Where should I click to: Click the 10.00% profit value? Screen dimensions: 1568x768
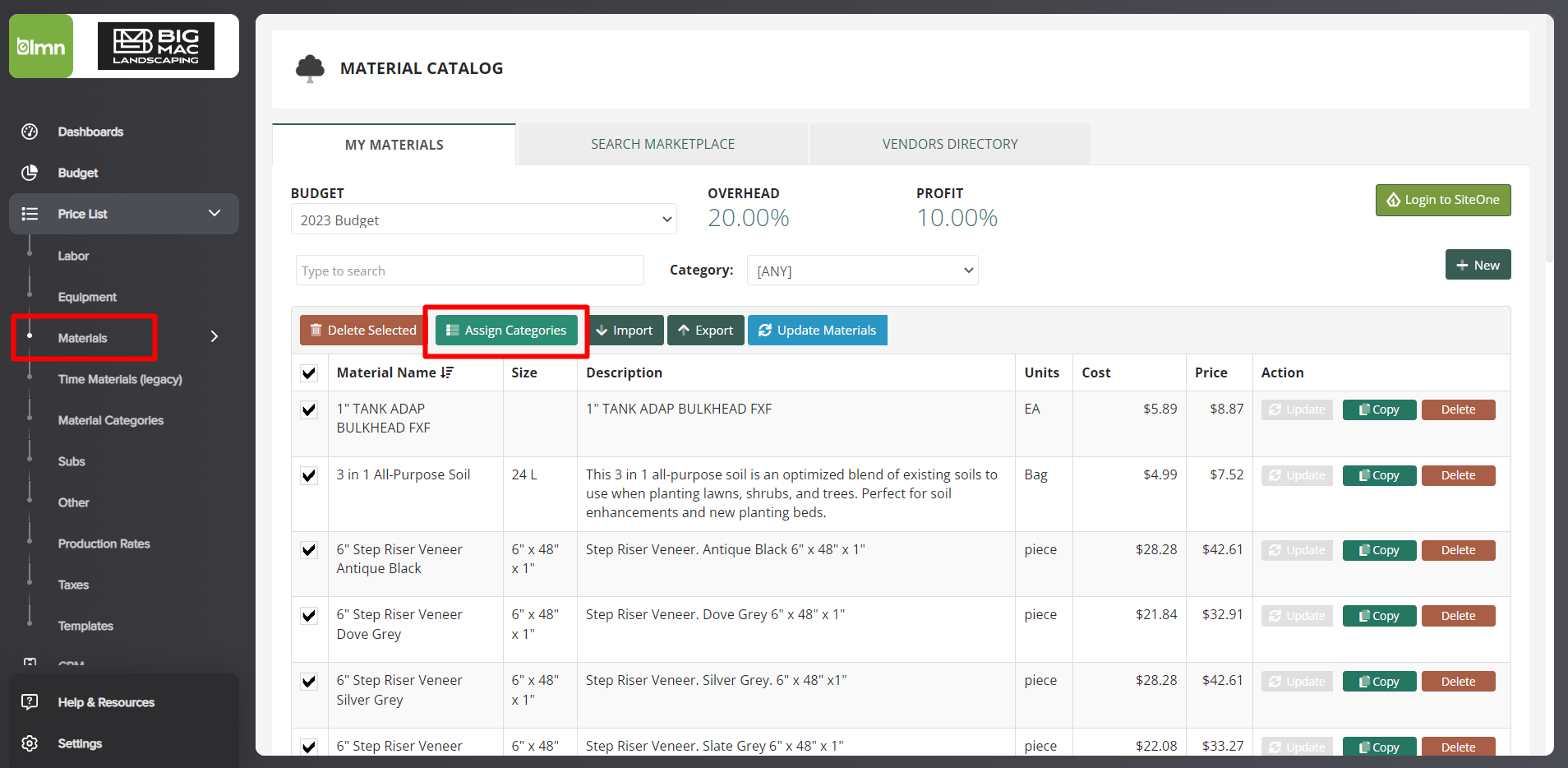click(957, 218)
